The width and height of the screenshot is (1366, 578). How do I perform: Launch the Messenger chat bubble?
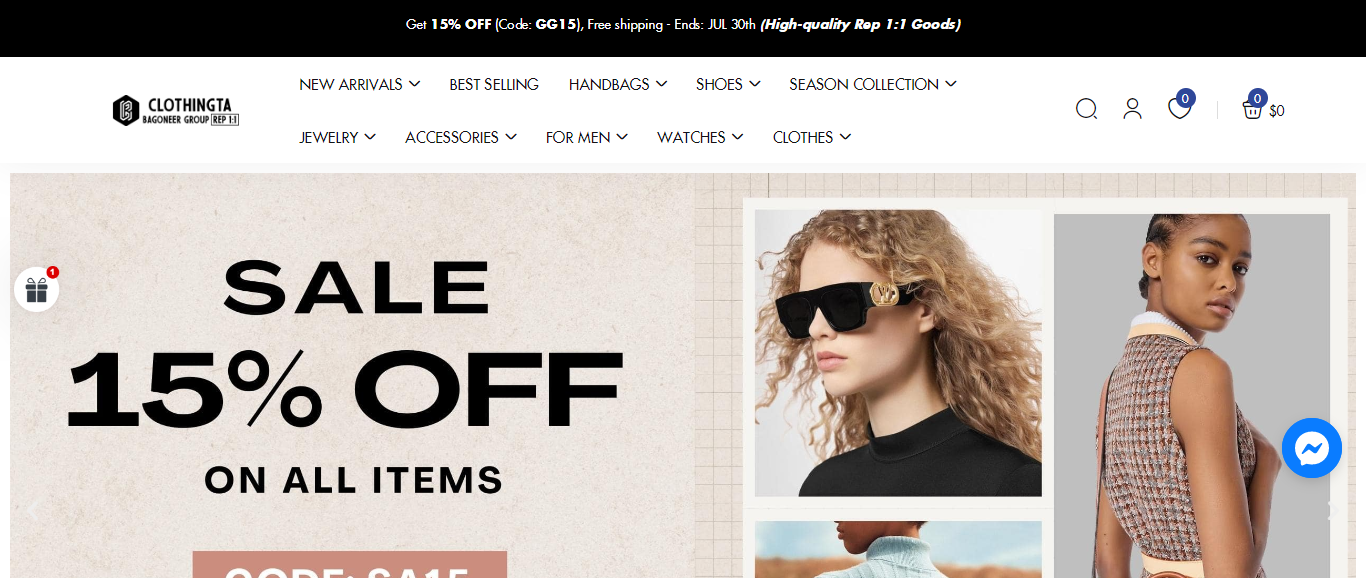click(1311, 448)
